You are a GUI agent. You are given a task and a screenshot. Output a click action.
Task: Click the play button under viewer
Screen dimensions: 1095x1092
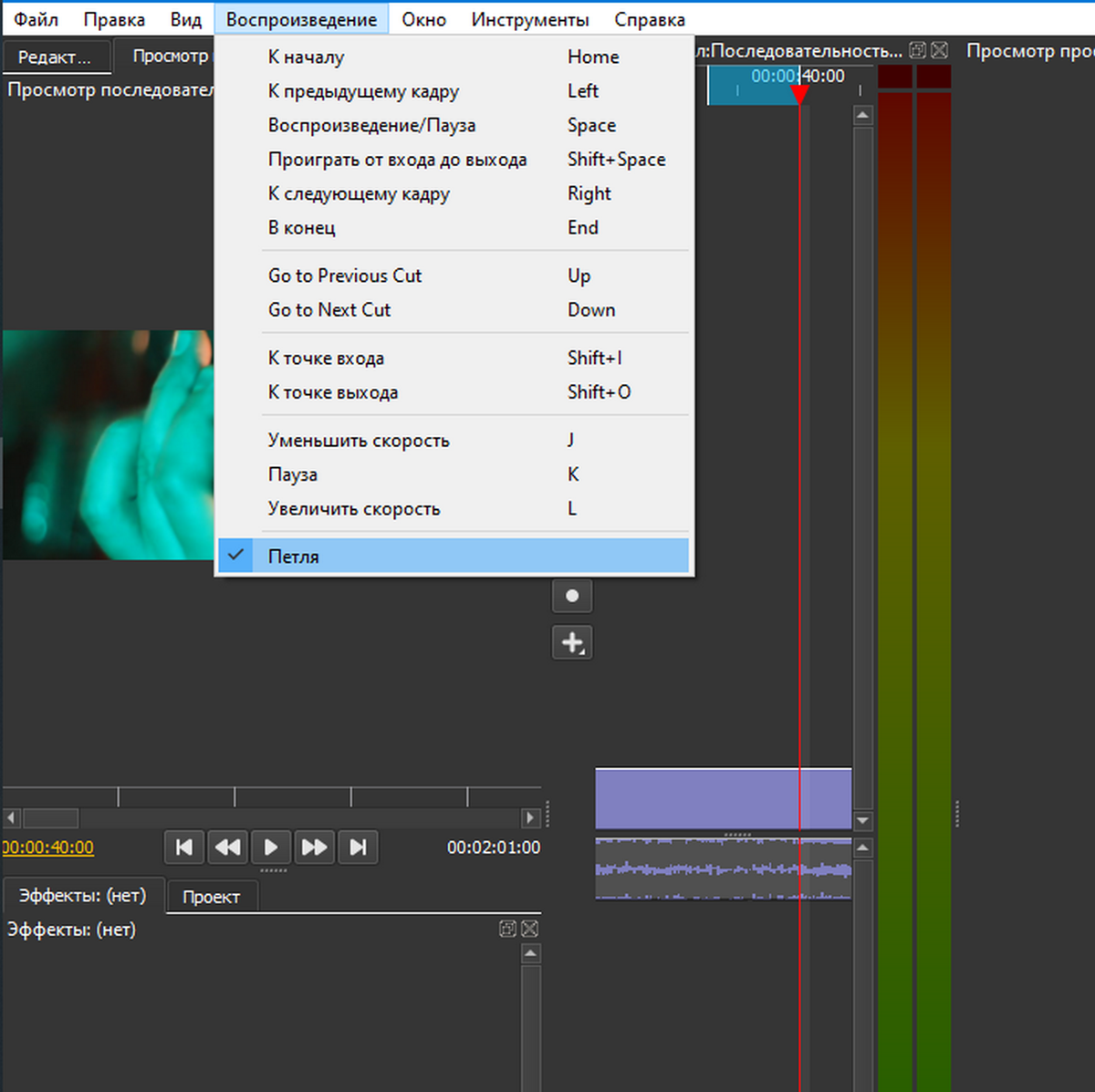pos(270,848)
